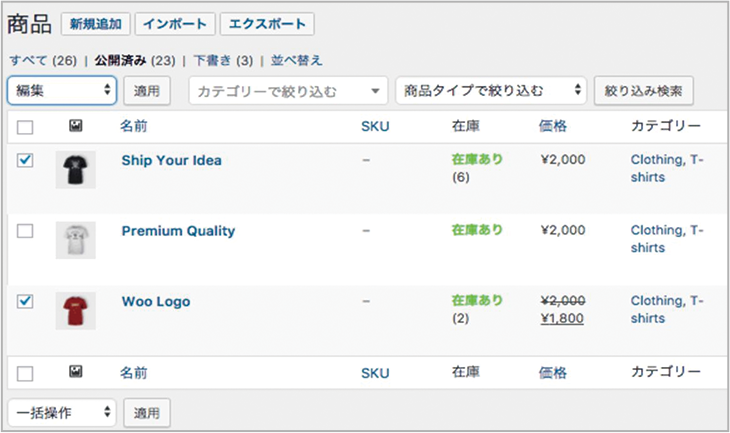
Task: Sort by the 価格 column header
Action: [x=552, y=126]
